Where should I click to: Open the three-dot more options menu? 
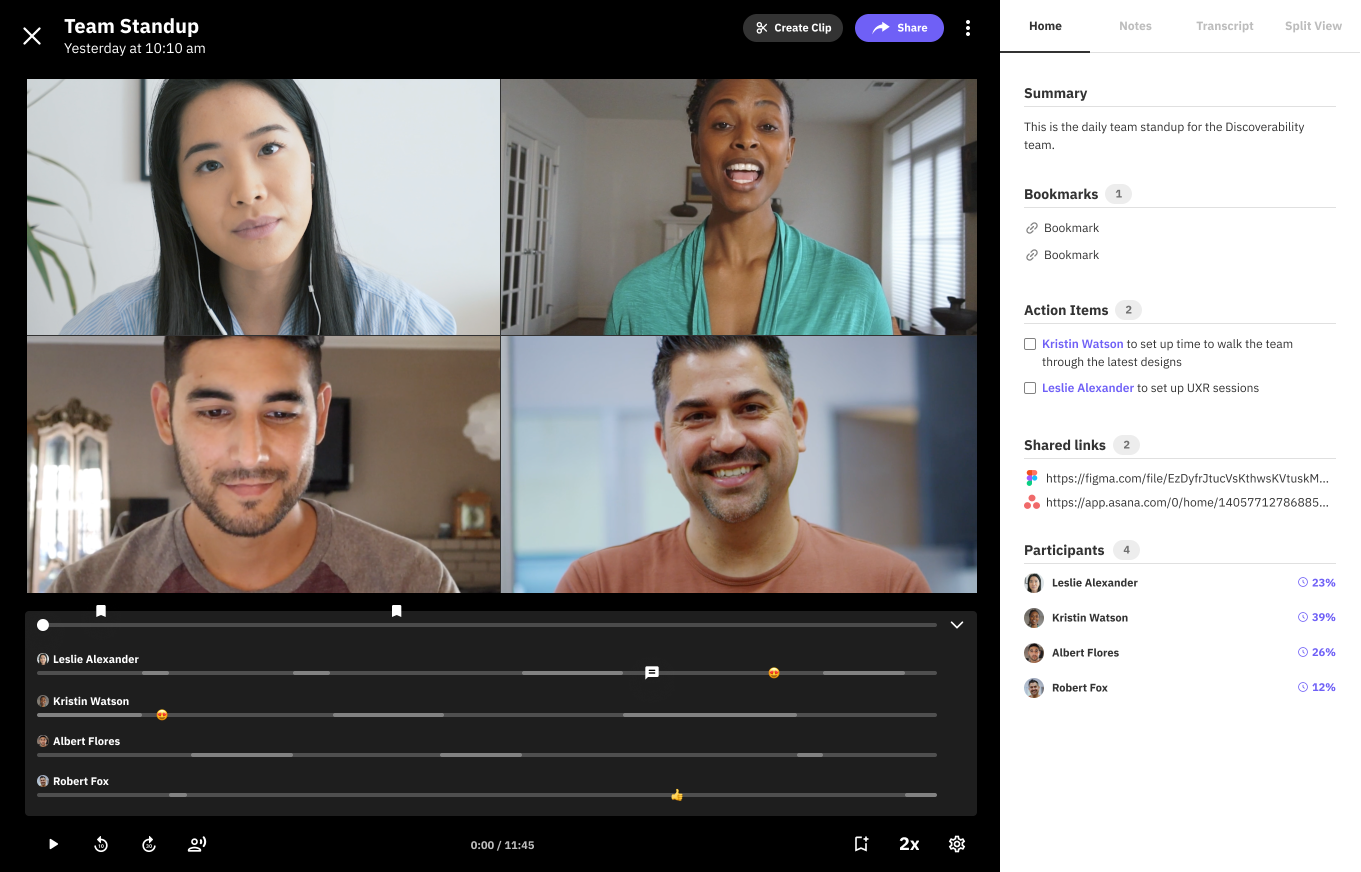point(968,28)
